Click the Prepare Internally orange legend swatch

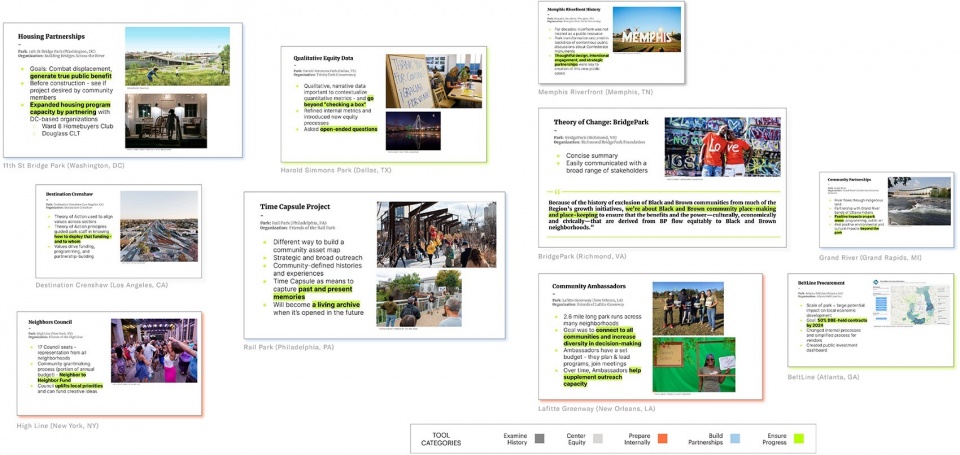point(662,438)
